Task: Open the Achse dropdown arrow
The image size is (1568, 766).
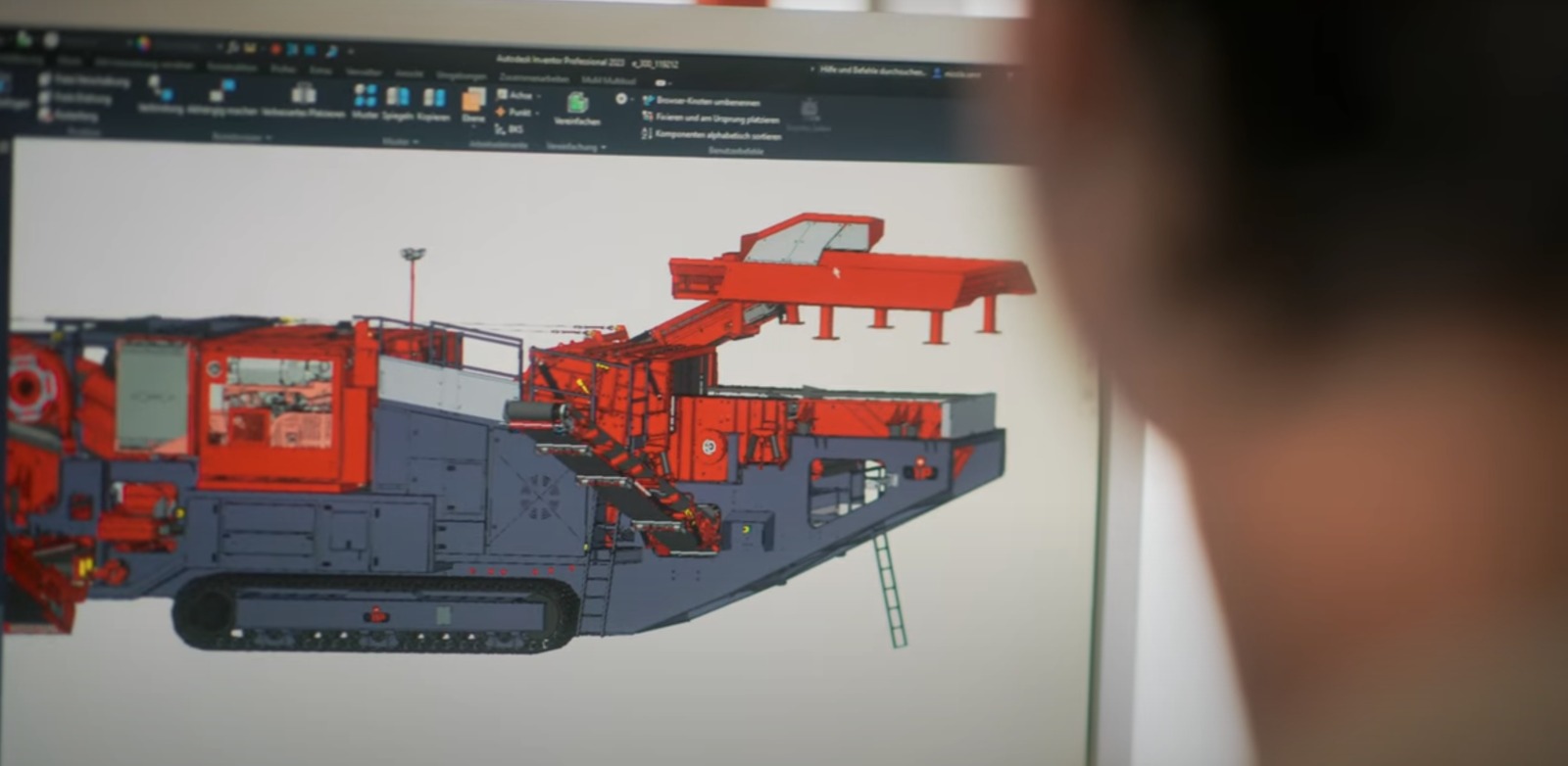Action: [x=539, y=96]
